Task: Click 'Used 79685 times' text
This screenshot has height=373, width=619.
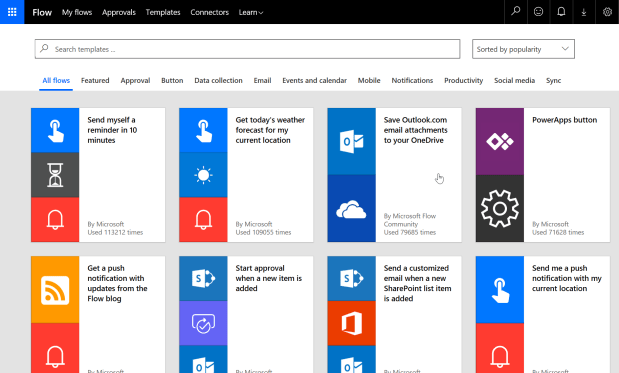Action: point(410,232)
